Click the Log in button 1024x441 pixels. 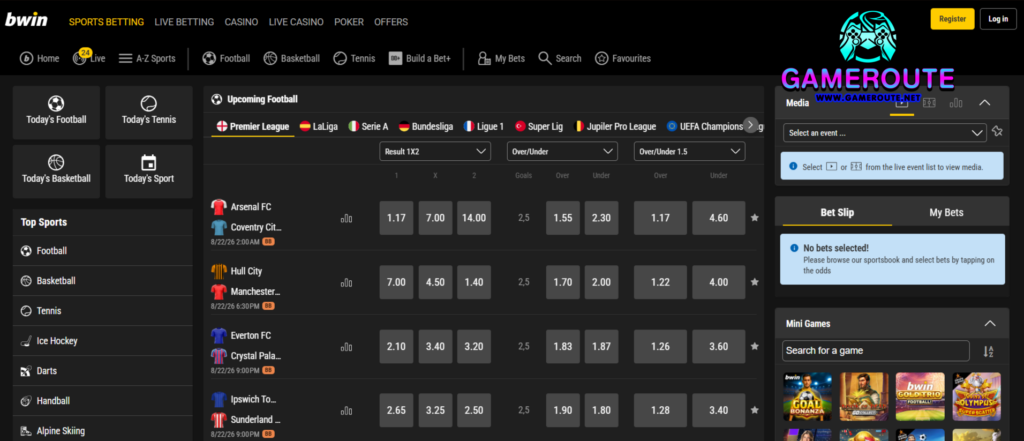998,19
